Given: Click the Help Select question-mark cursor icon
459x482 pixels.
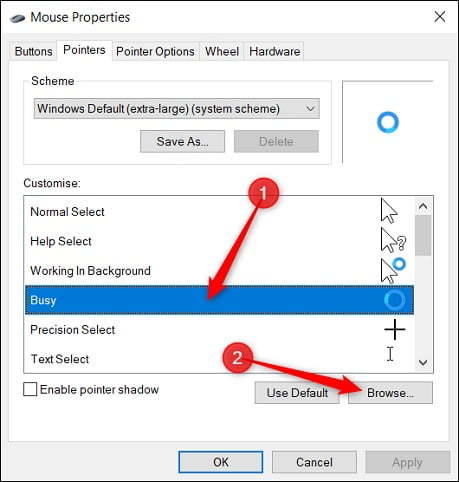Looking at the screenshot, I should [393, 240].
